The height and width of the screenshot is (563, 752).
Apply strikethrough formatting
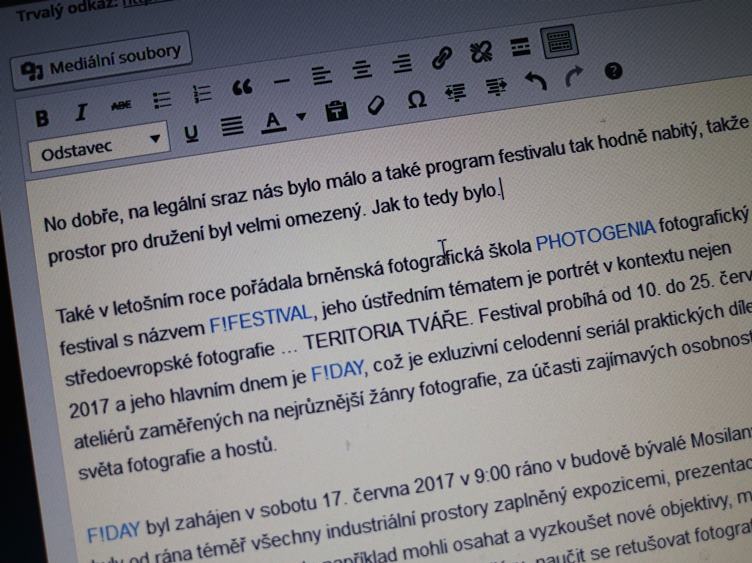click(x=121, y=106)
